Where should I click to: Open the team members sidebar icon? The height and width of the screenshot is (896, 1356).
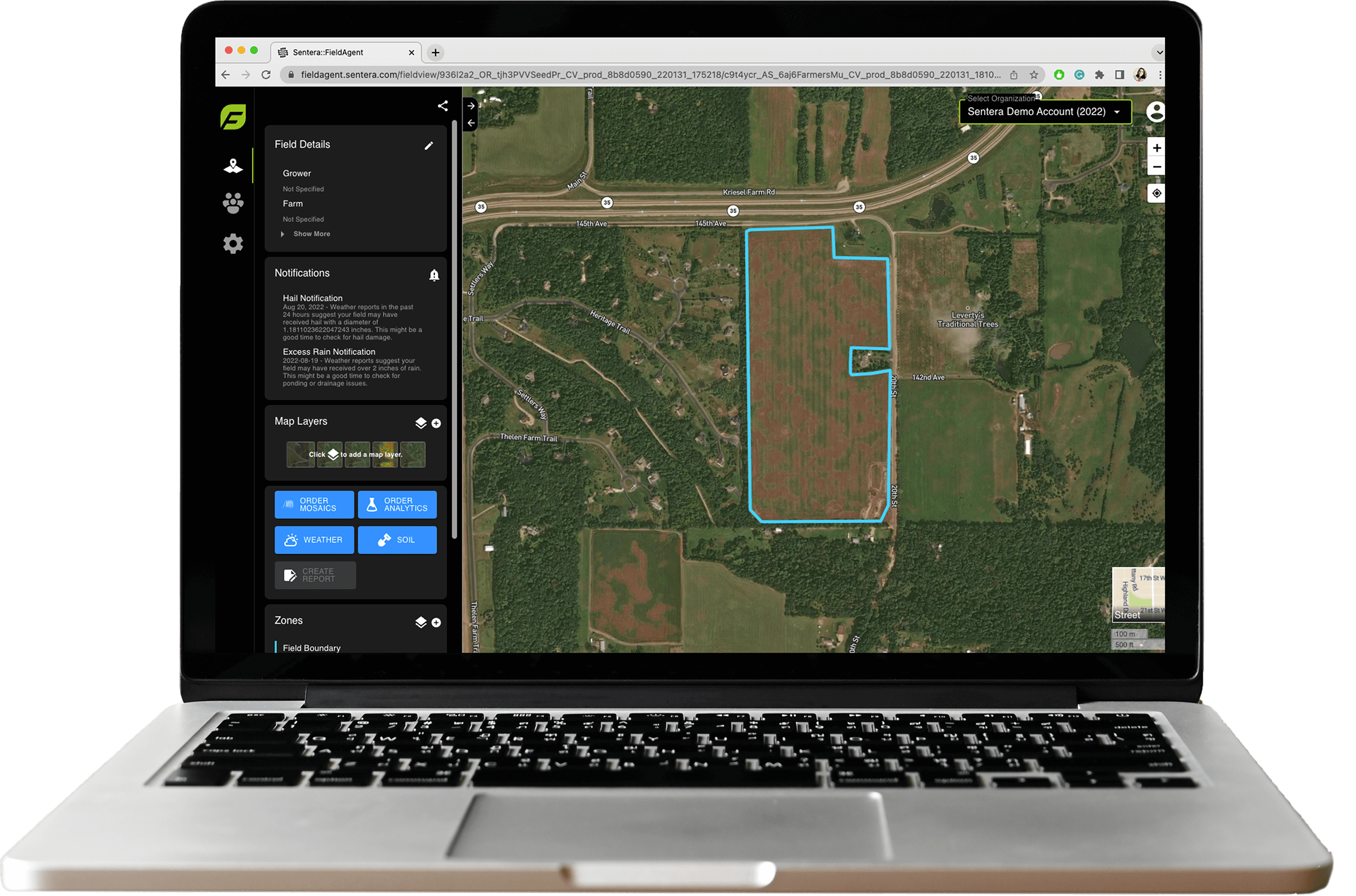[233, 203]
